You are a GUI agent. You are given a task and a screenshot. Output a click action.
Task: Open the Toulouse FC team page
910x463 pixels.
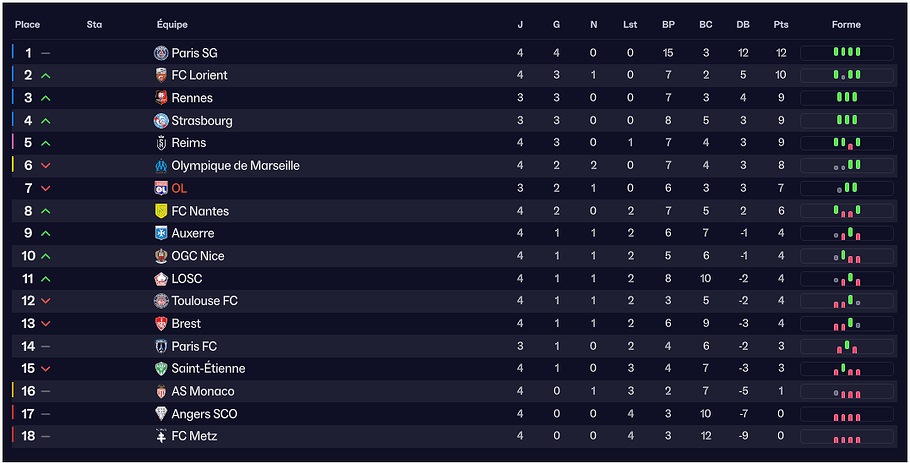pyautogui.click(x=204, y=301)
